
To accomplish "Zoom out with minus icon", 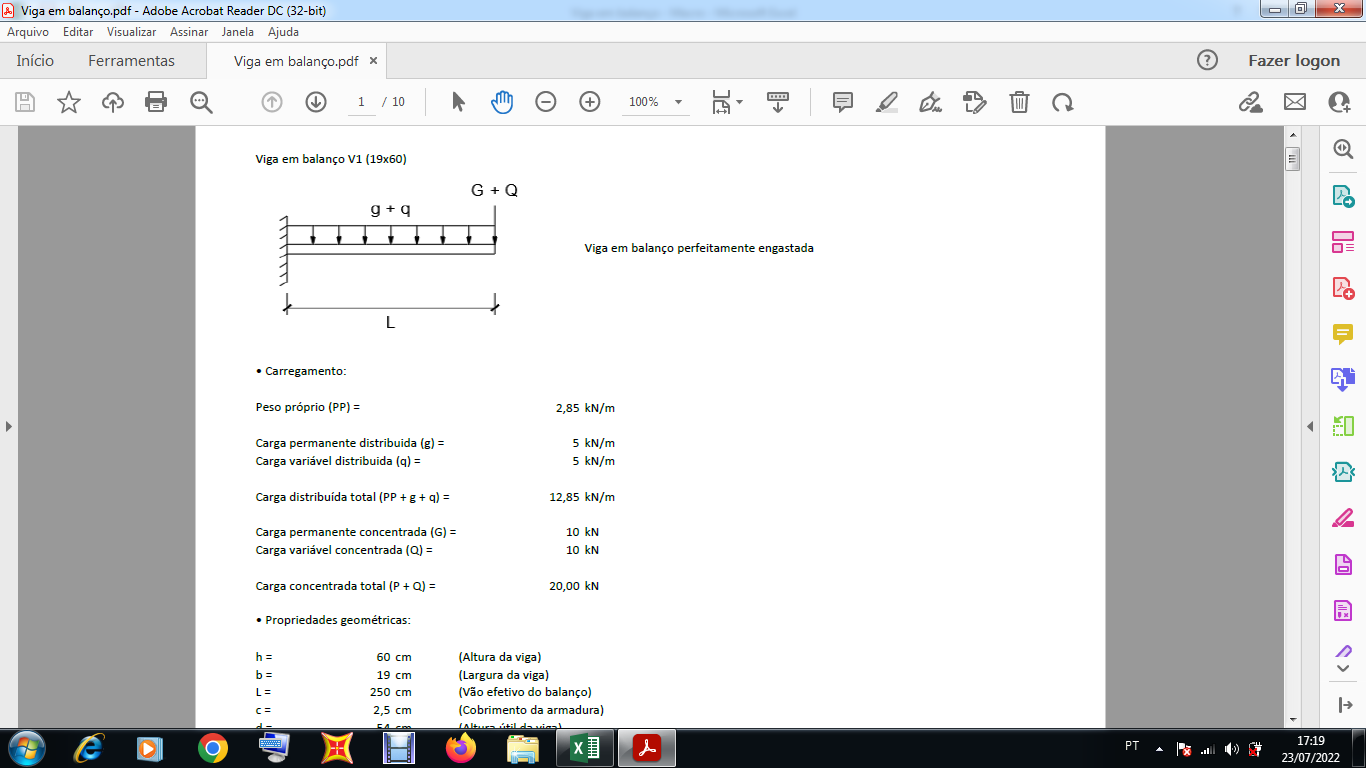I will (546, 102).
